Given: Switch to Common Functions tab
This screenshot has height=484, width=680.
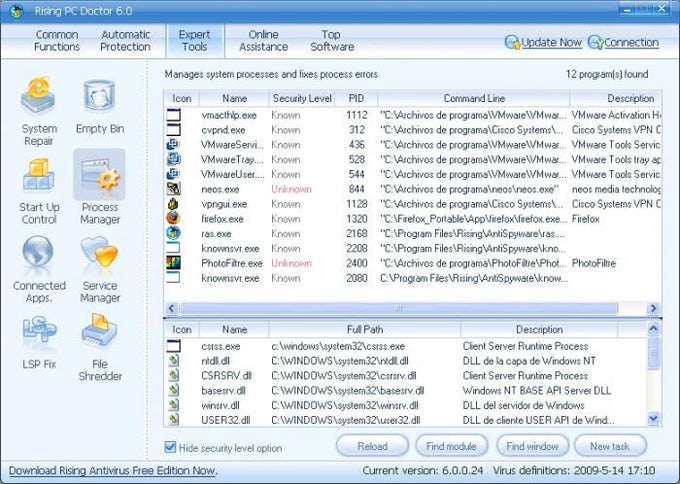Looking at the screenshot, I should pyautogui.click(x=57, y=40).
